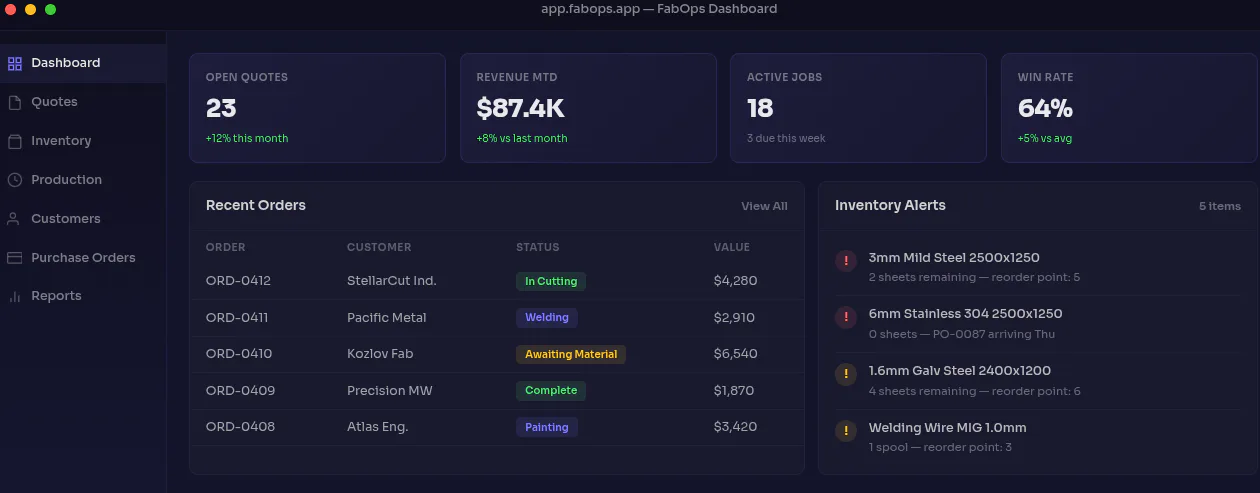
Task: Click the Awaiting Material status badge
Action: [x=571, y=354]
